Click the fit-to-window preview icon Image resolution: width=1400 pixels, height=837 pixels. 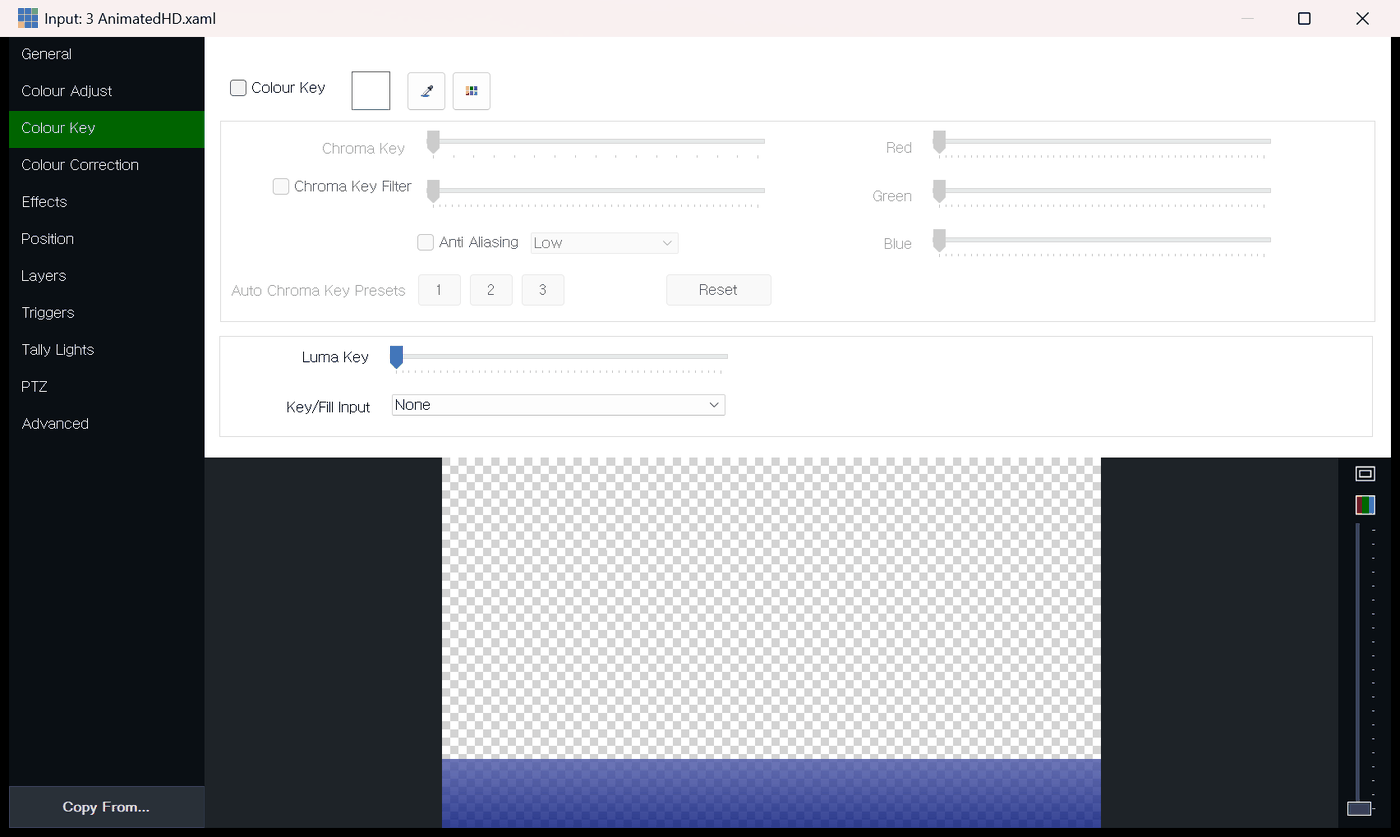point(1365,474)
